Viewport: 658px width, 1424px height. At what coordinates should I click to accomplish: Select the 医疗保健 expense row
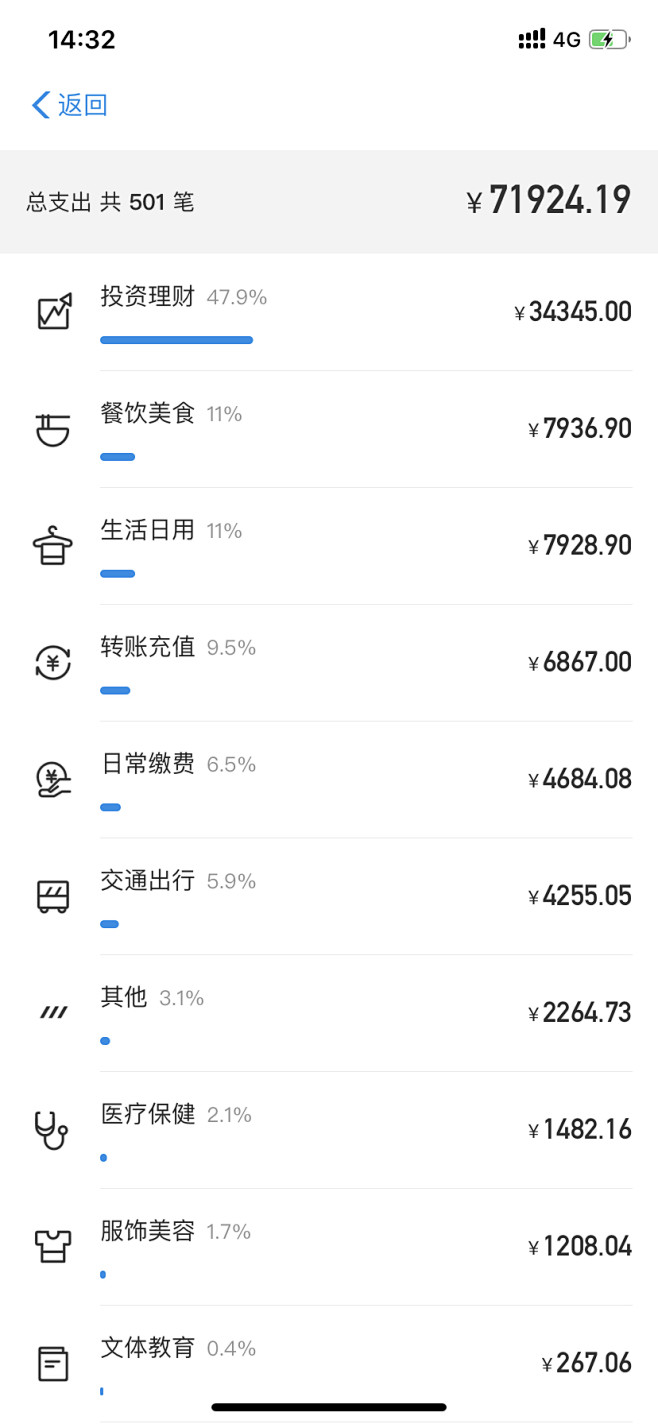(329, 1128)
